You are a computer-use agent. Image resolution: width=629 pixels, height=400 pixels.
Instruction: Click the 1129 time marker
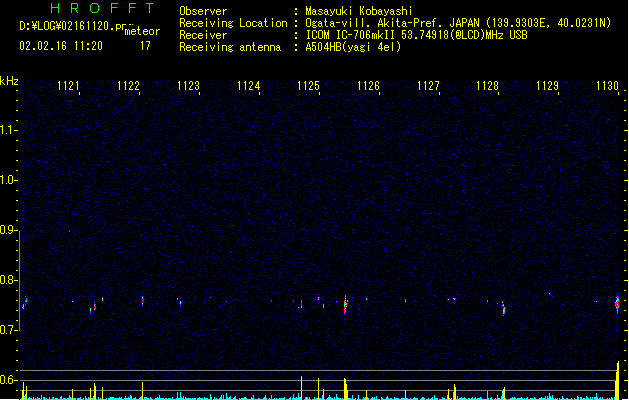(x=547, y=86)
